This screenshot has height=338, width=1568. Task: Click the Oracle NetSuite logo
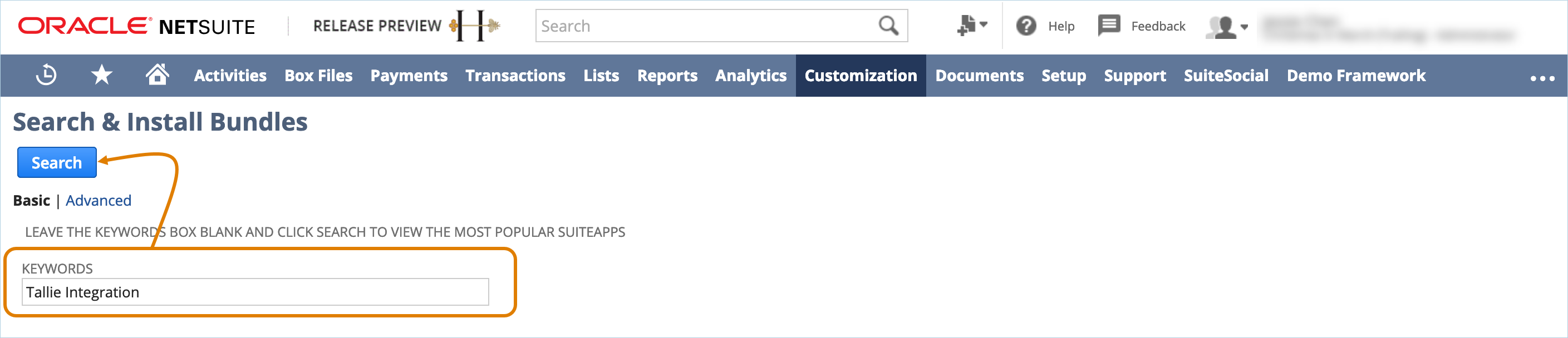(136, 26)
